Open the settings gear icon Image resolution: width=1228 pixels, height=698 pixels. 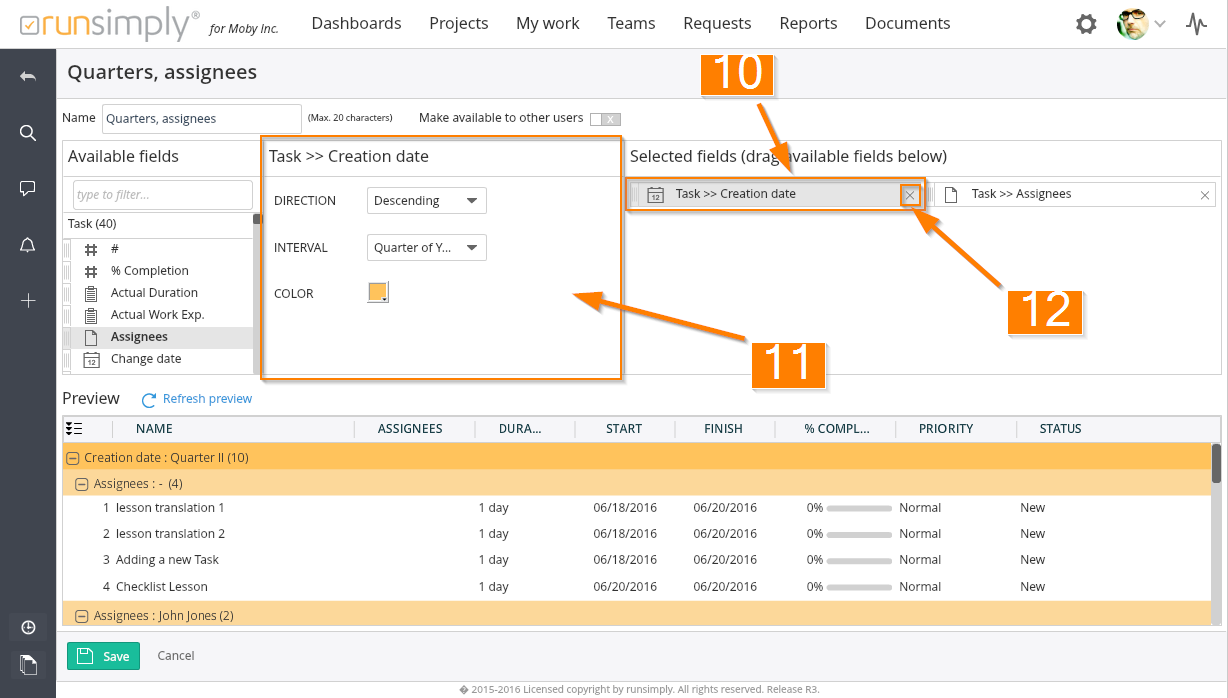(x=1086, y=24)
